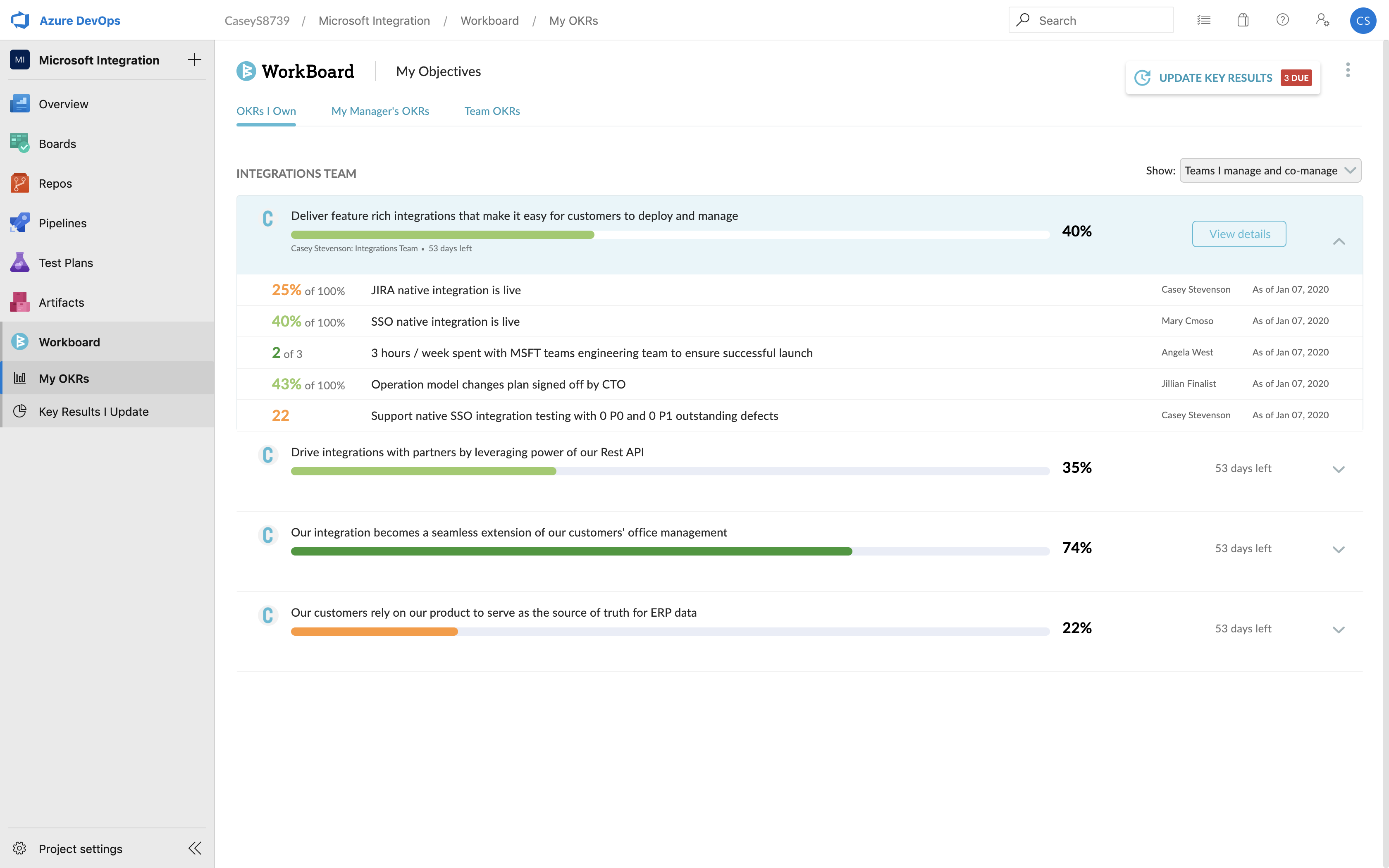Click the 40% objective progress bar
Screen dimensions: 1389x868
click(670, 235)
